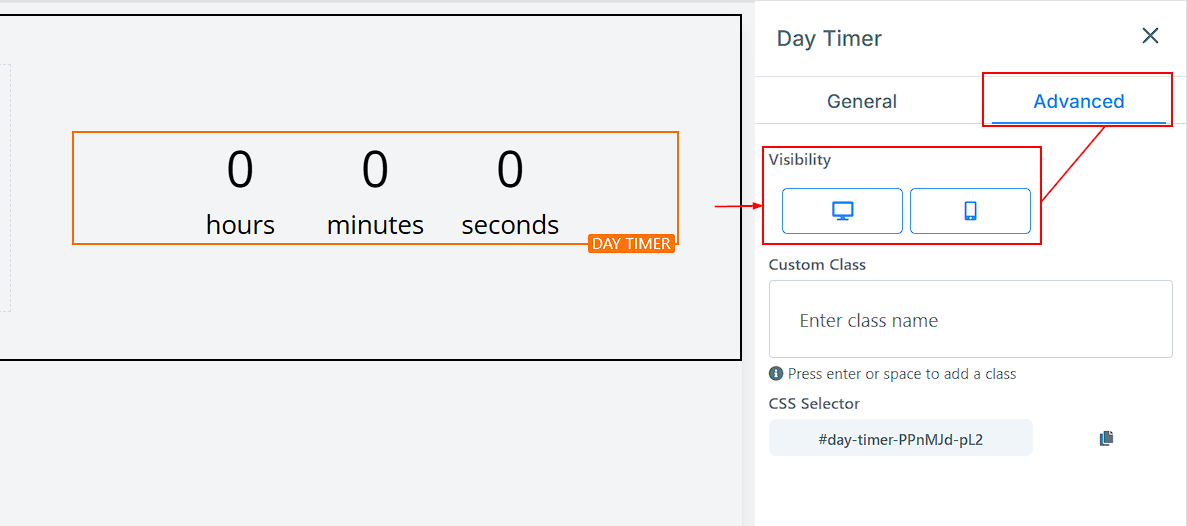Image resolution: width=1187 pixels, height=526 pixels.
Task: Click the CSS Selector label
Action: (814, 404)
